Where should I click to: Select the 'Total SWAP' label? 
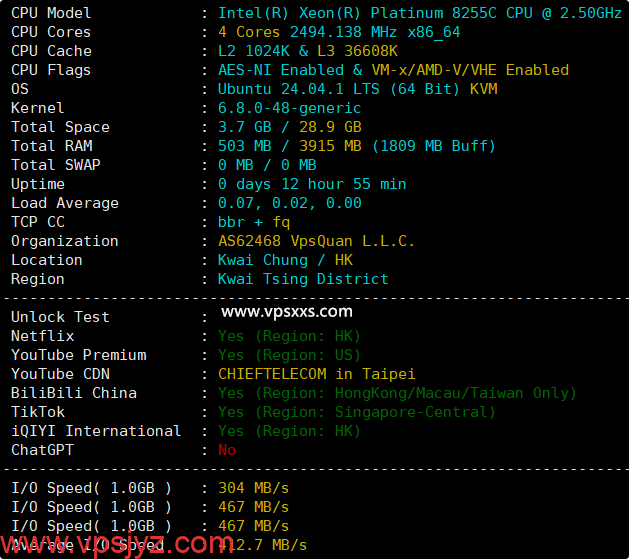pos(56,165)
